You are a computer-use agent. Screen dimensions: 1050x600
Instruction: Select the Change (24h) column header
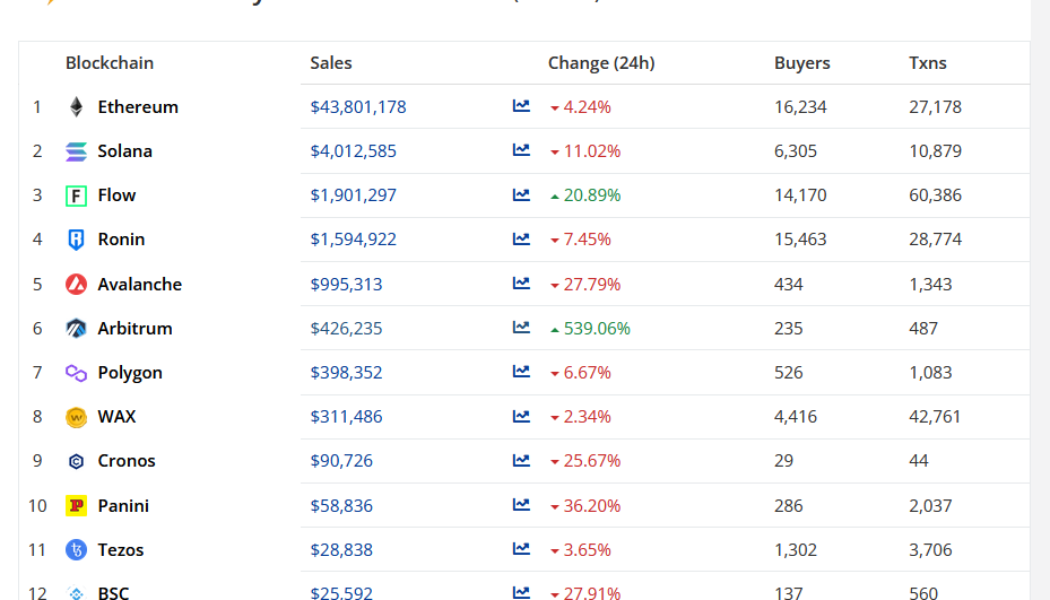pos(601,62)
